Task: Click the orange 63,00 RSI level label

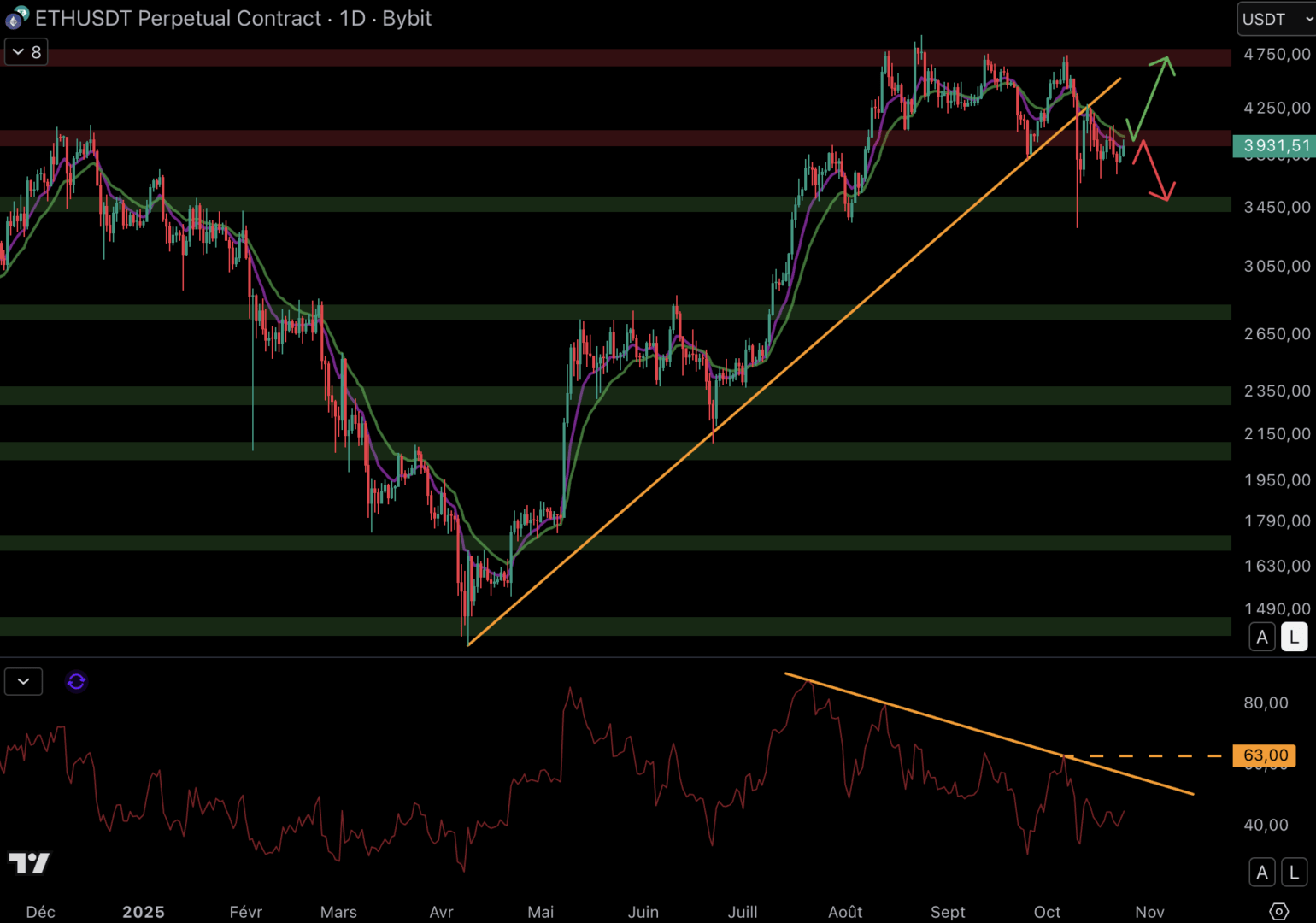Action: pyautogui.click(x=1265, y=755)
